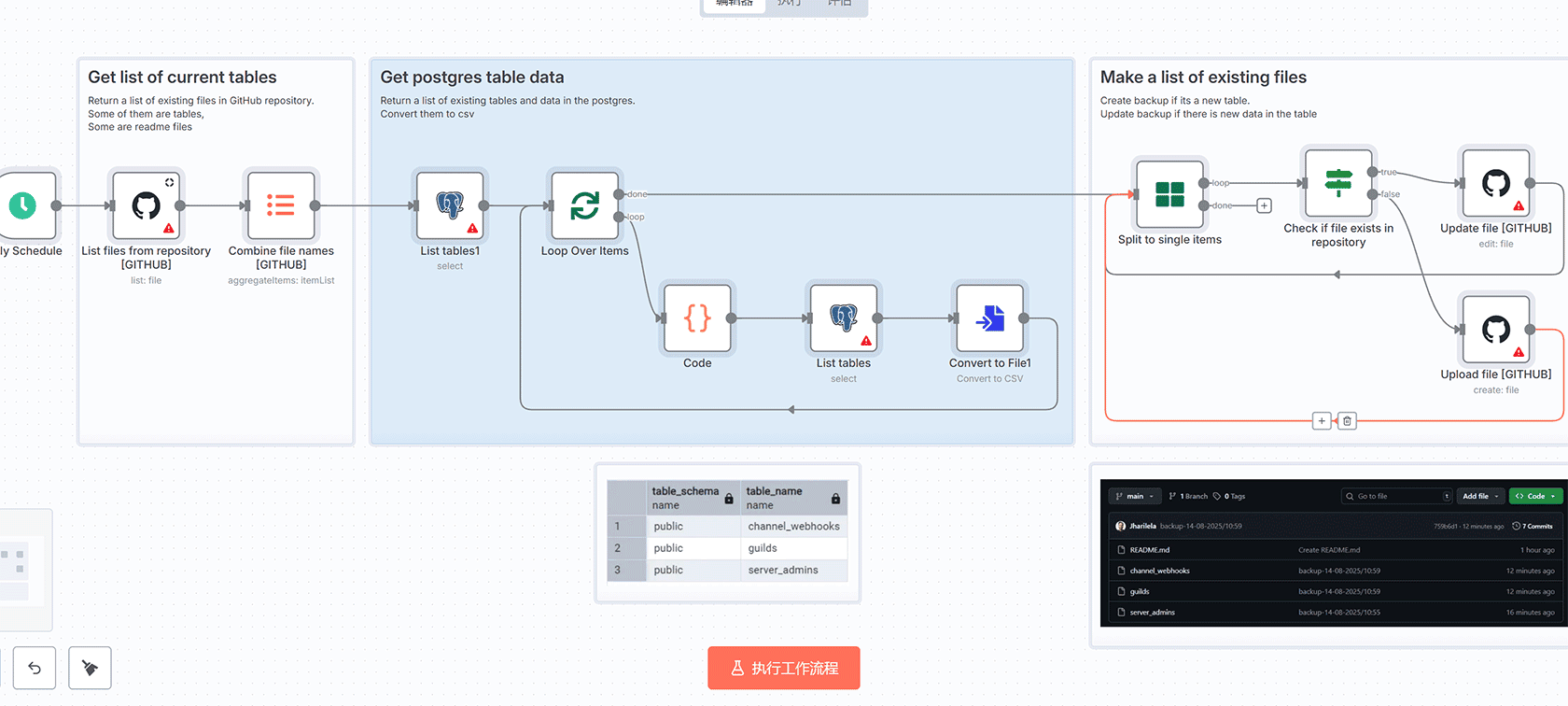Open the Convert to File1 node
Image resolution: width=1568 pixels, height=706 pixels.
click(989, 318)
